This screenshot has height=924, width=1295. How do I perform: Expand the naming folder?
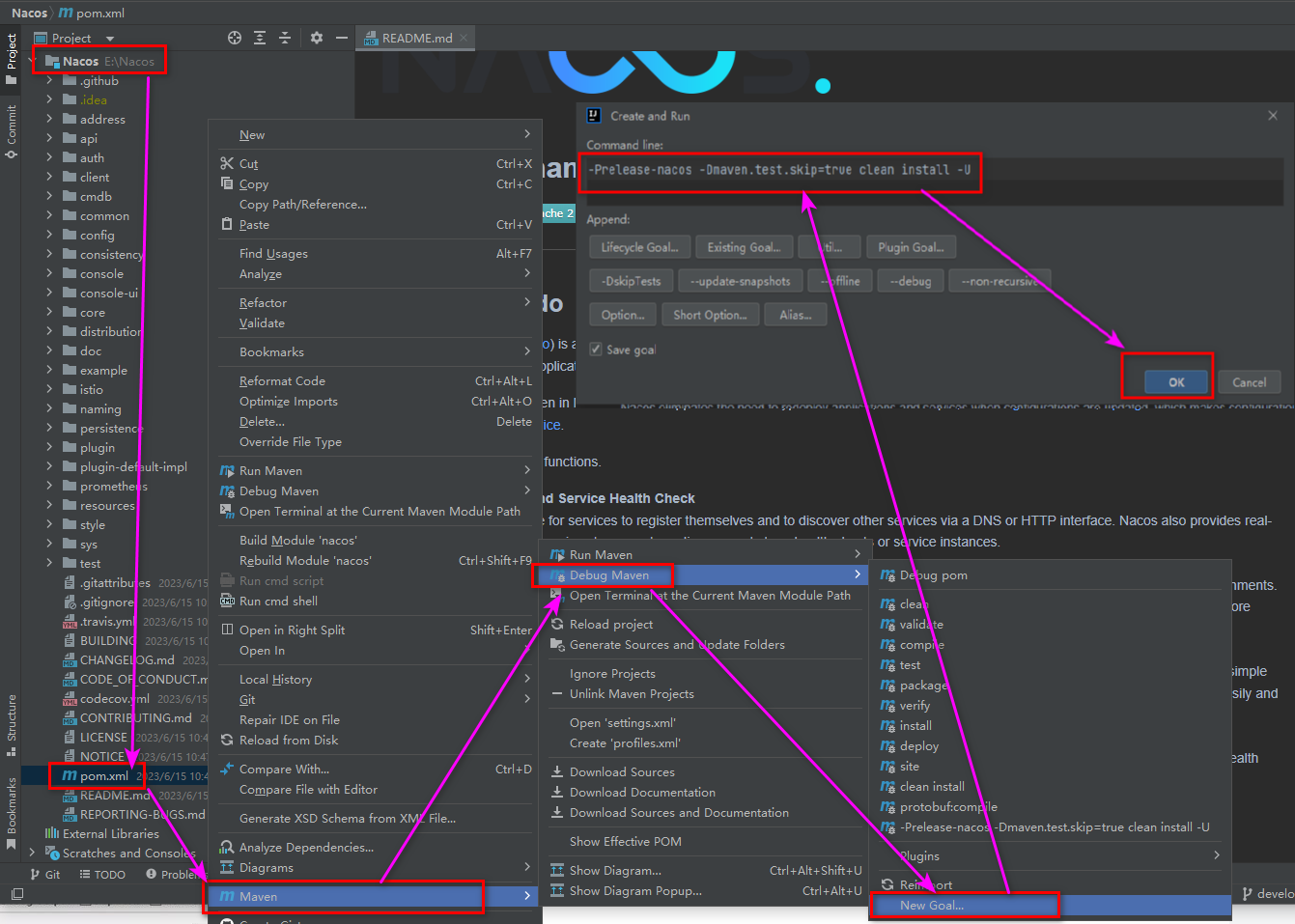coord(49,409)
